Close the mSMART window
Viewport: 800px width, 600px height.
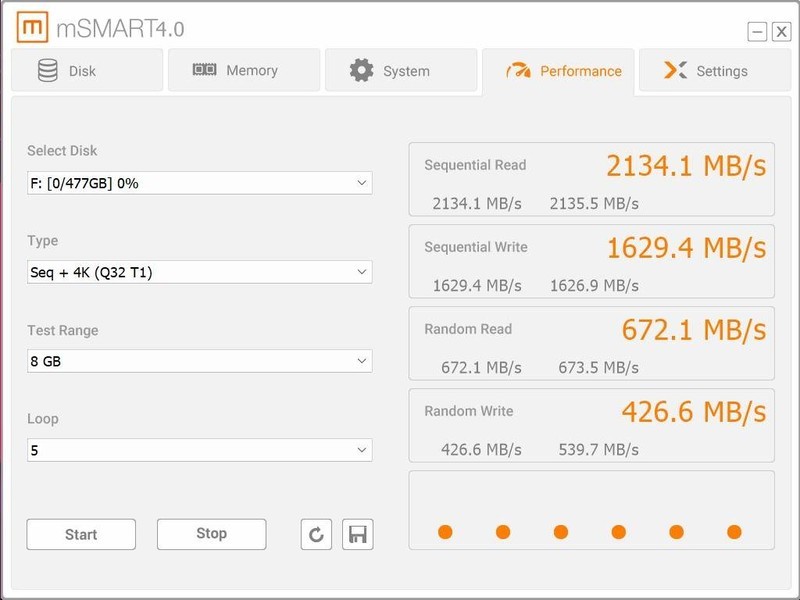pos(781,32)
